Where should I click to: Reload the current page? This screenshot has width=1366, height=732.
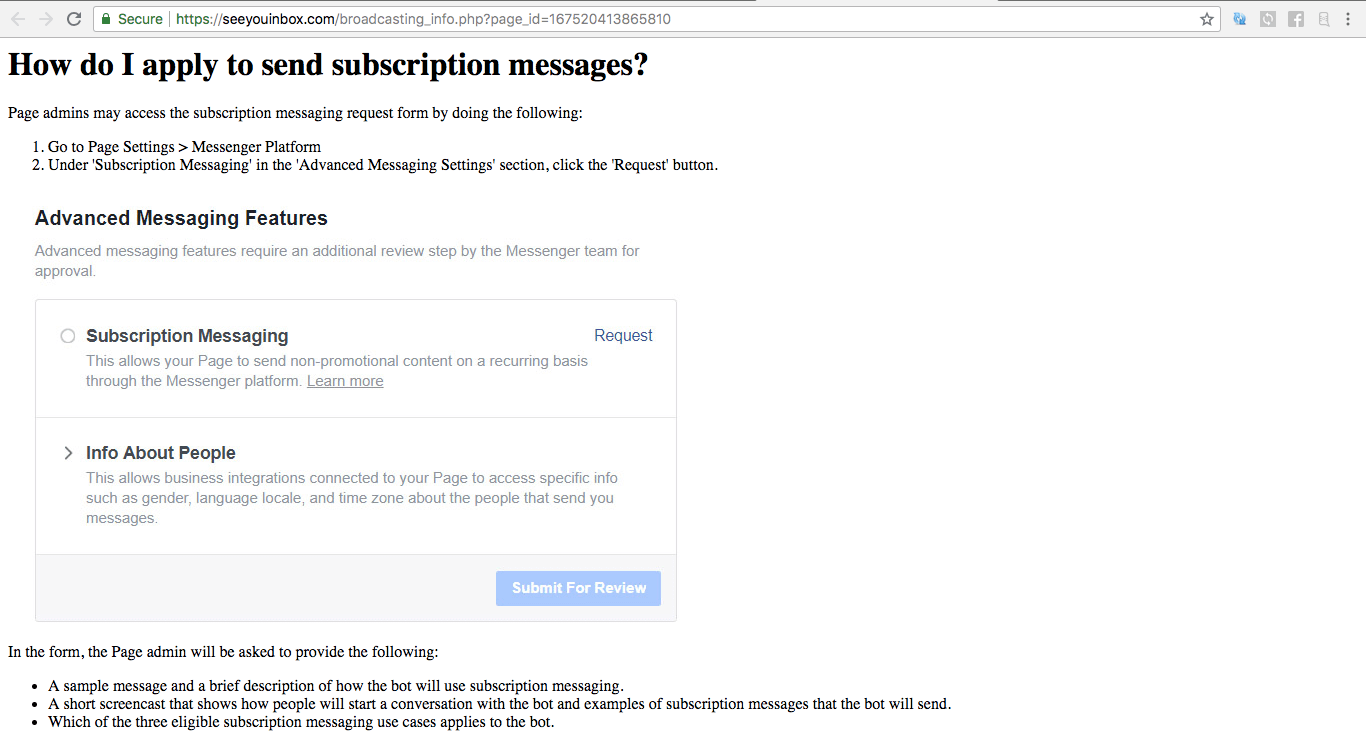(x=74, y=19)
